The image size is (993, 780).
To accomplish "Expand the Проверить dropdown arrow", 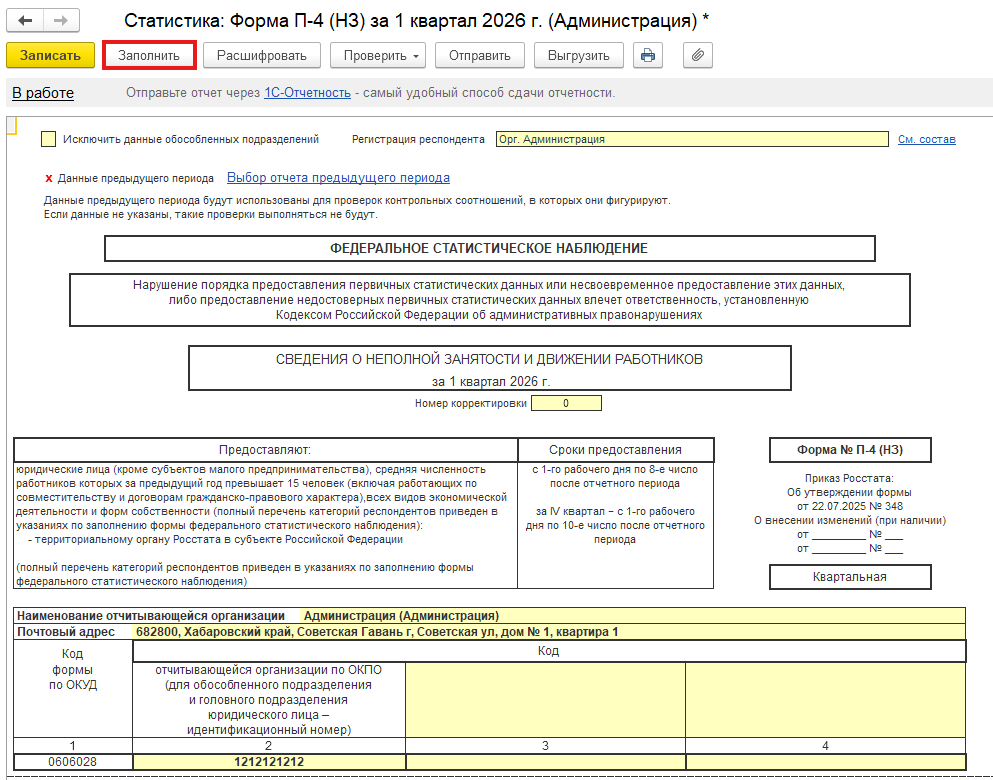I will pyautogui.click(x=415, y=56).
